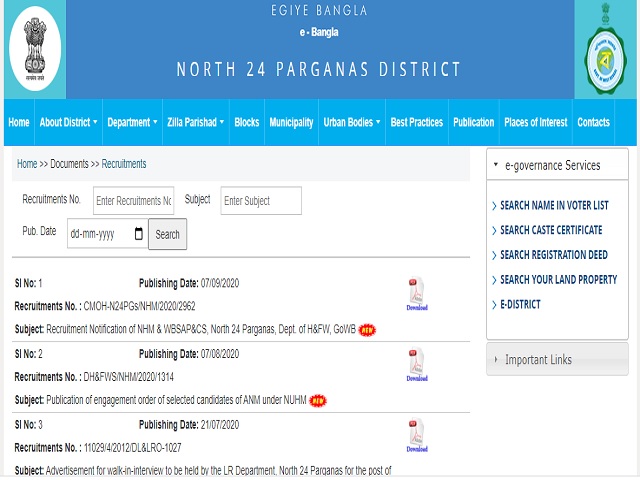The image size is (640, 480).
Task: Download PDF for recruitment Sl No 3
Action: (417, 436)
